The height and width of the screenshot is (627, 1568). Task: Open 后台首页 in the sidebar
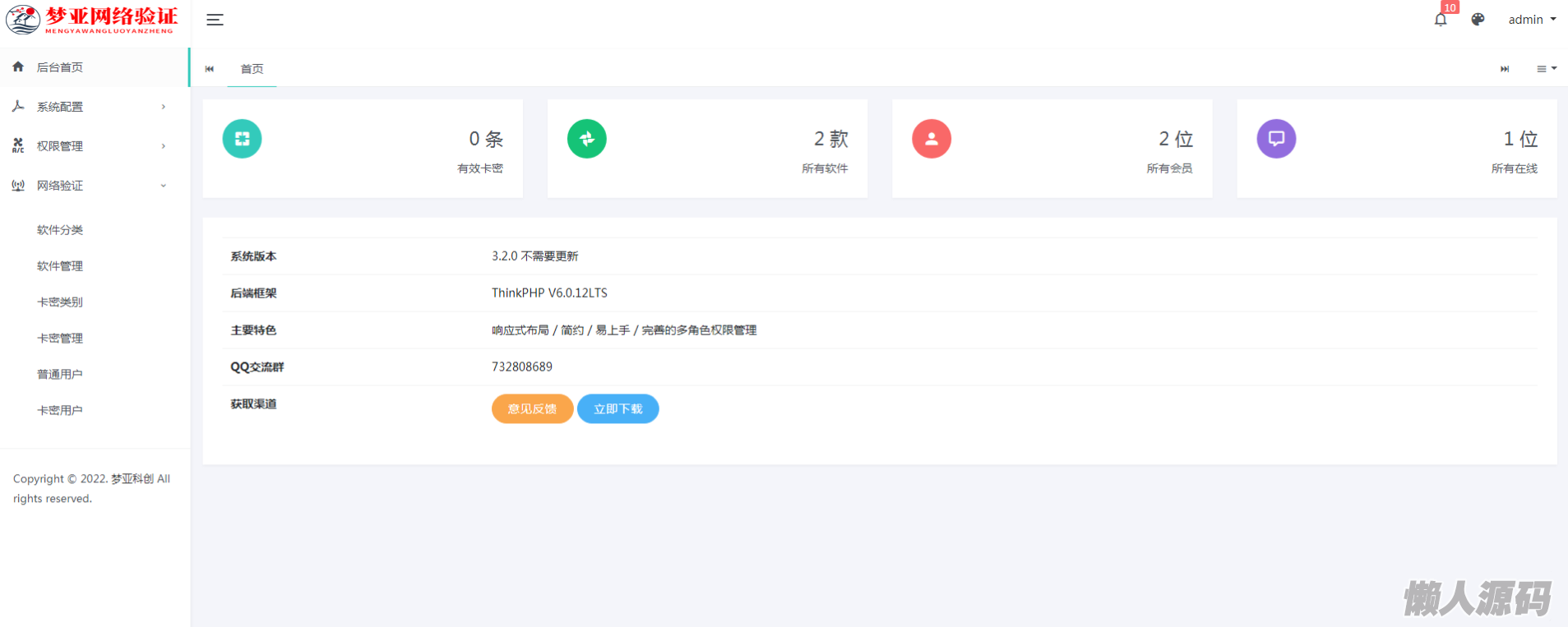[x=60, y=67]
